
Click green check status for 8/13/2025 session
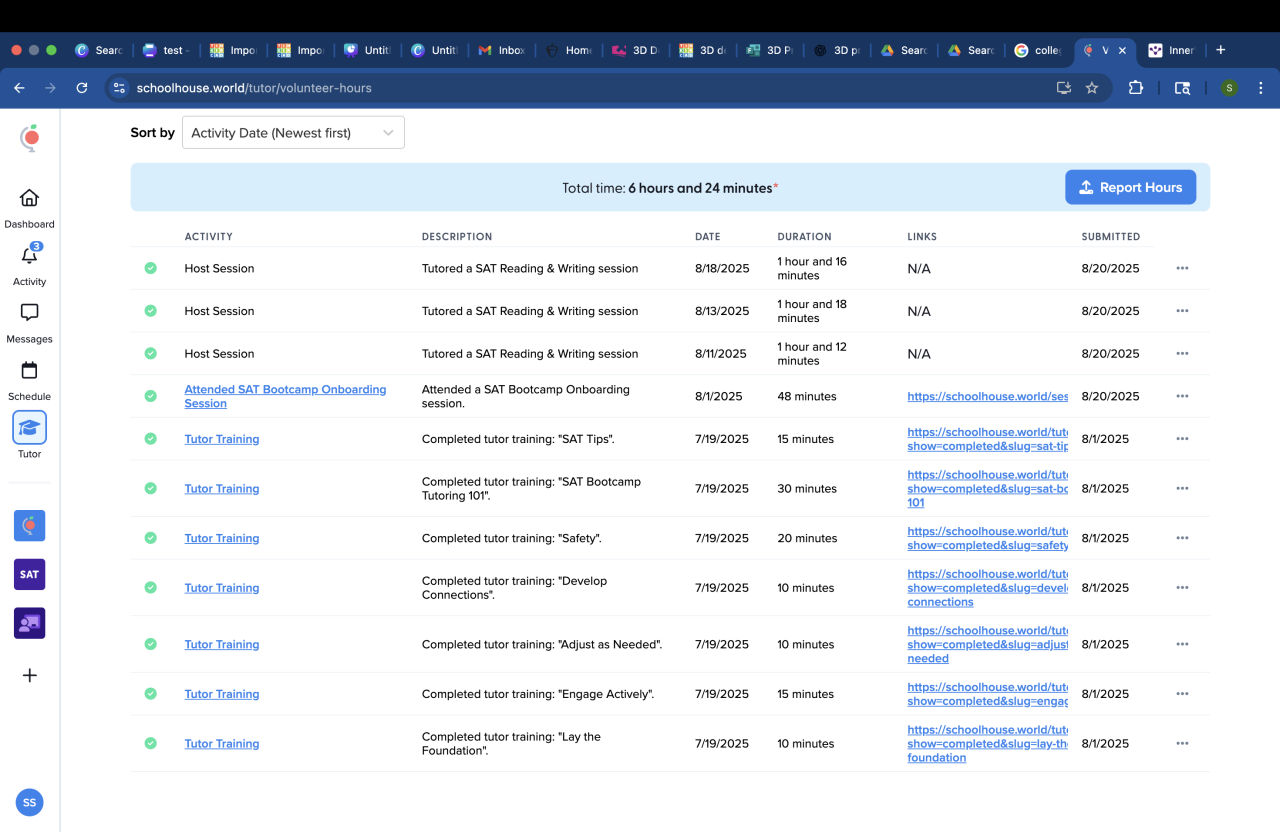click(150, 311)
